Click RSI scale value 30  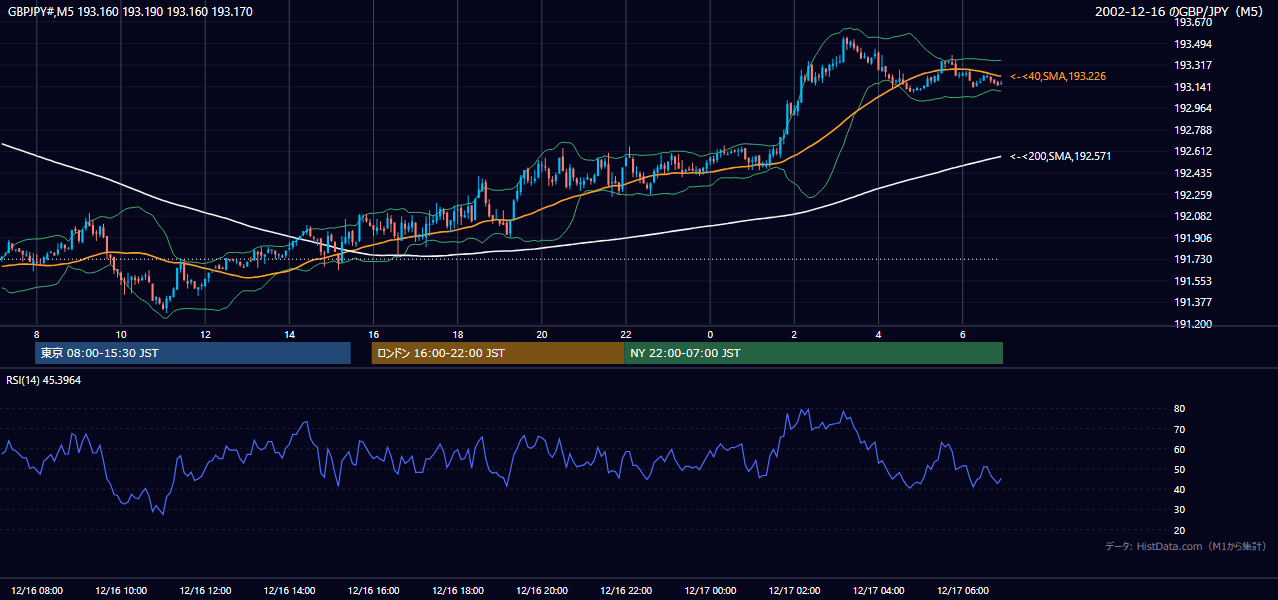point(1180,510)
